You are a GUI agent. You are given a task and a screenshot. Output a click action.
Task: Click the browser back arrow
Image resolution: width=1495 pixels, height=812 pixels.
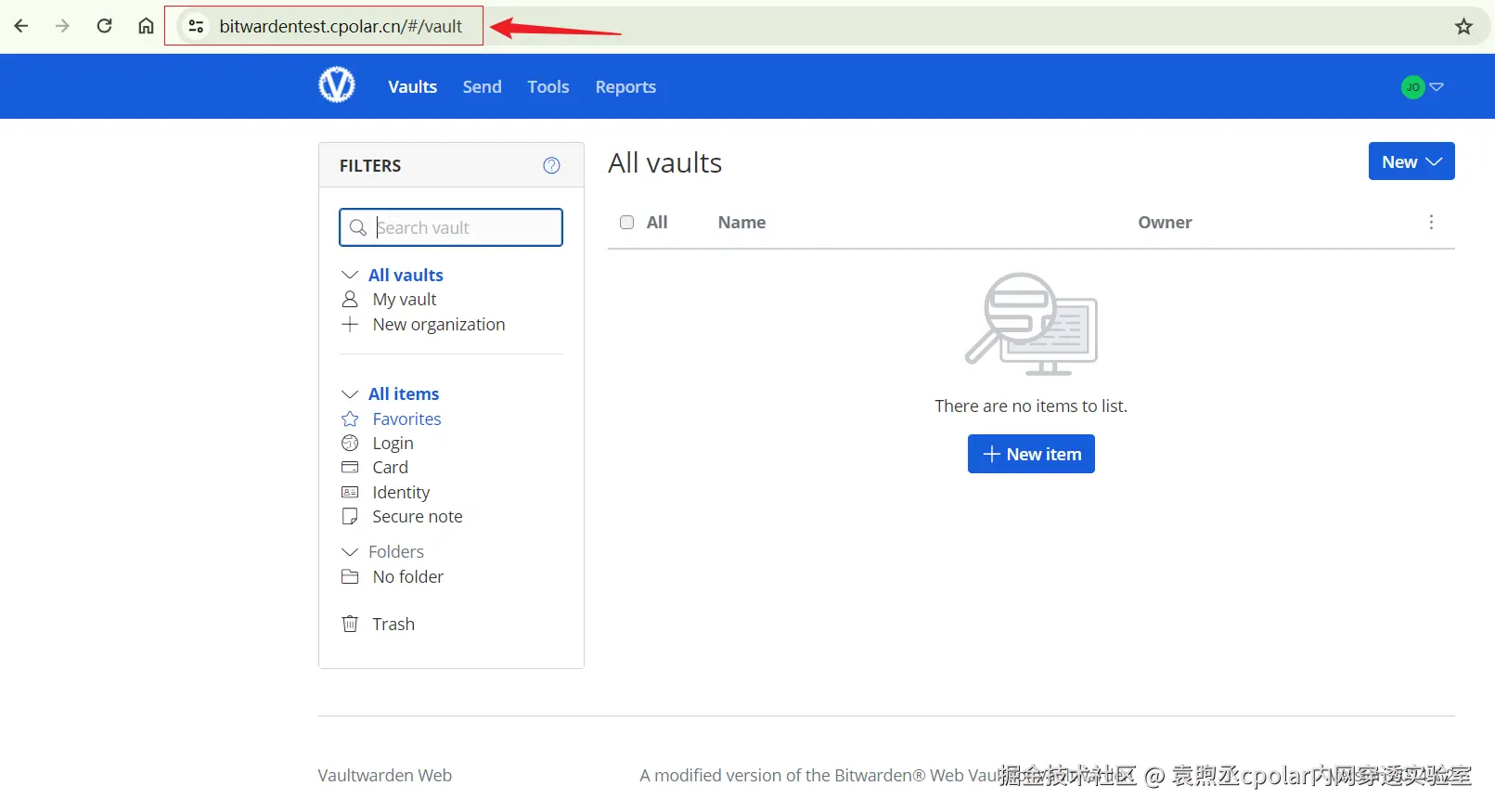pos(21,26)
